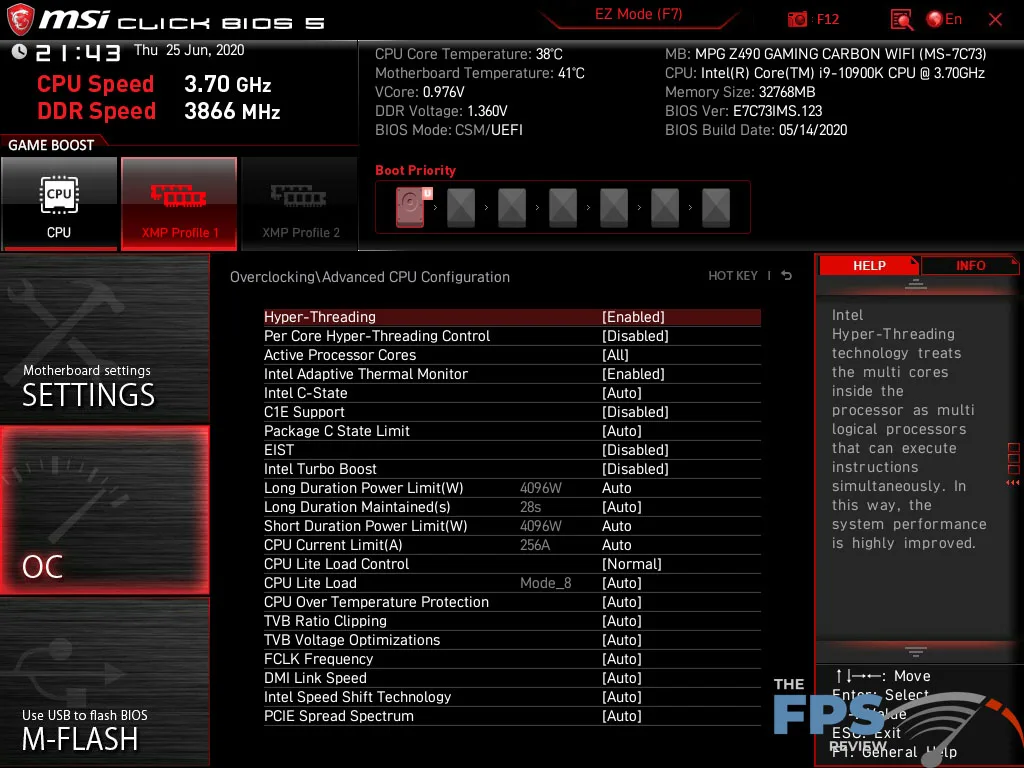
Task: Switch to EZ Mode (F7)
Action: tap(639, 14)
